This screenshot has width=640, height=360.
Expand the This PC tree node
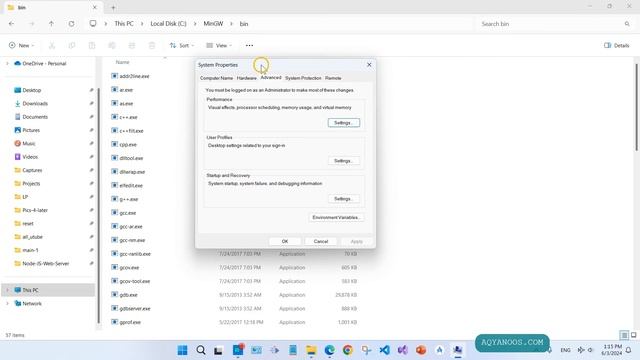click(x=7, y=290)
